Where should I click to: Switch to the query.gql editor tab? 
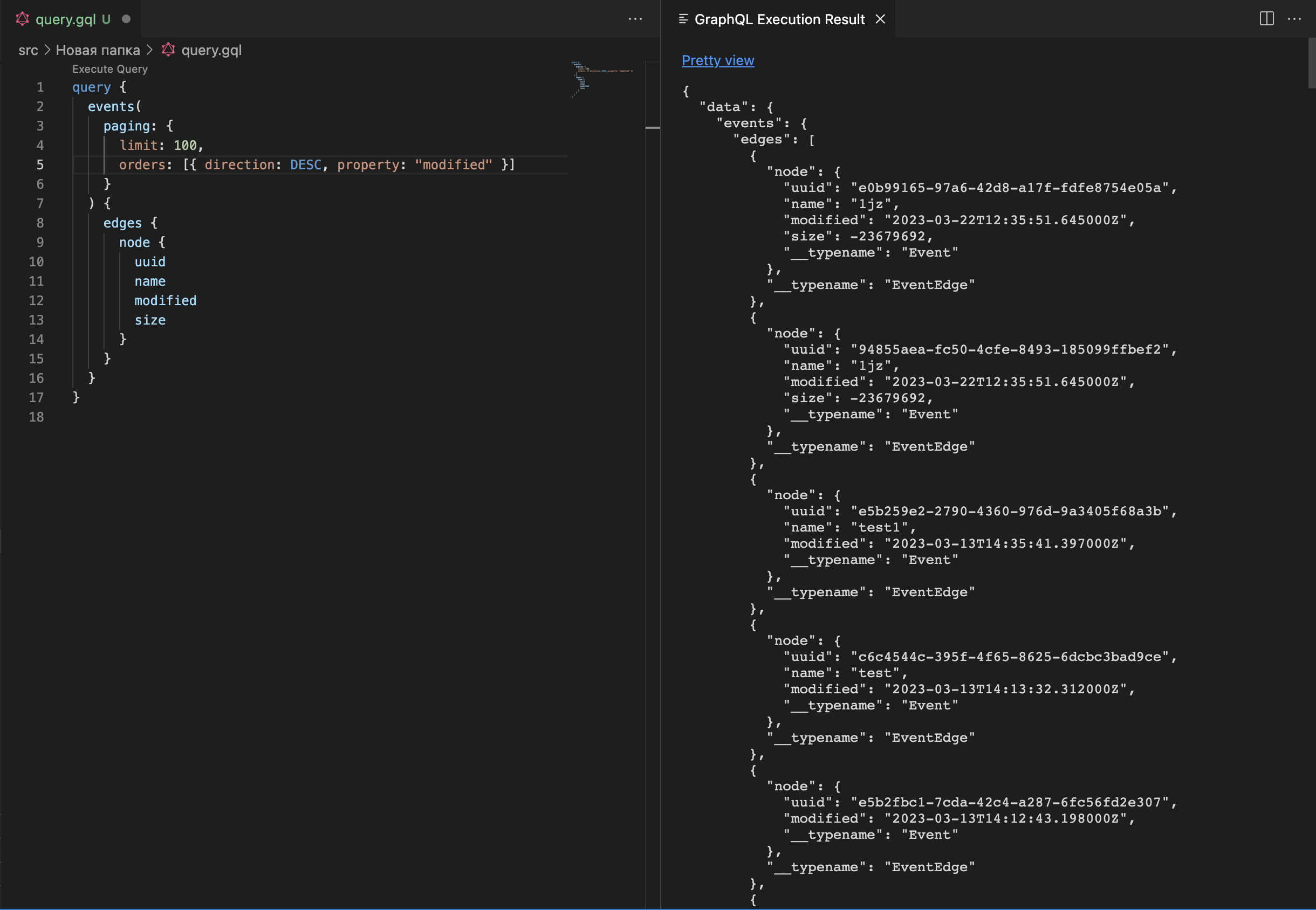67,19
